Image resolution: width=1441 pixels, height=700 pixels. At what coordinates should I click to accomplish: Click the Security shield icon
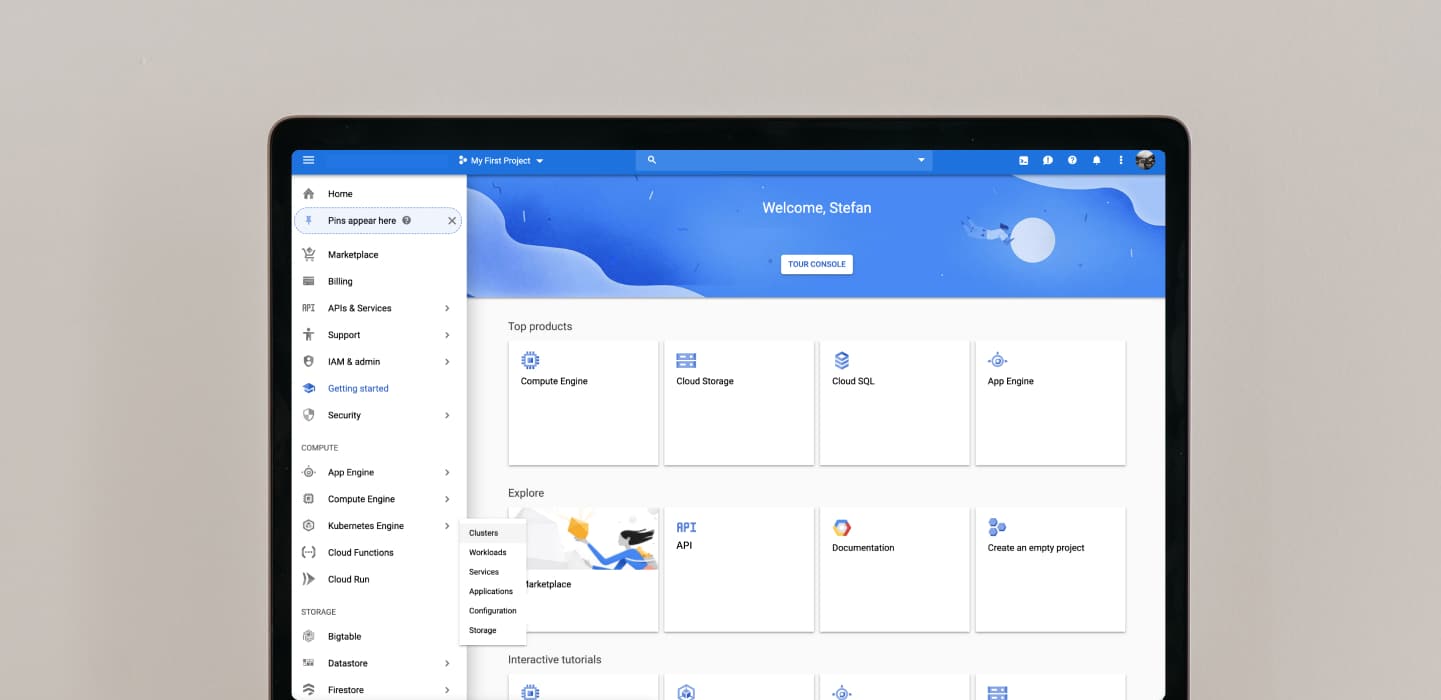click(x=309, y=415)
